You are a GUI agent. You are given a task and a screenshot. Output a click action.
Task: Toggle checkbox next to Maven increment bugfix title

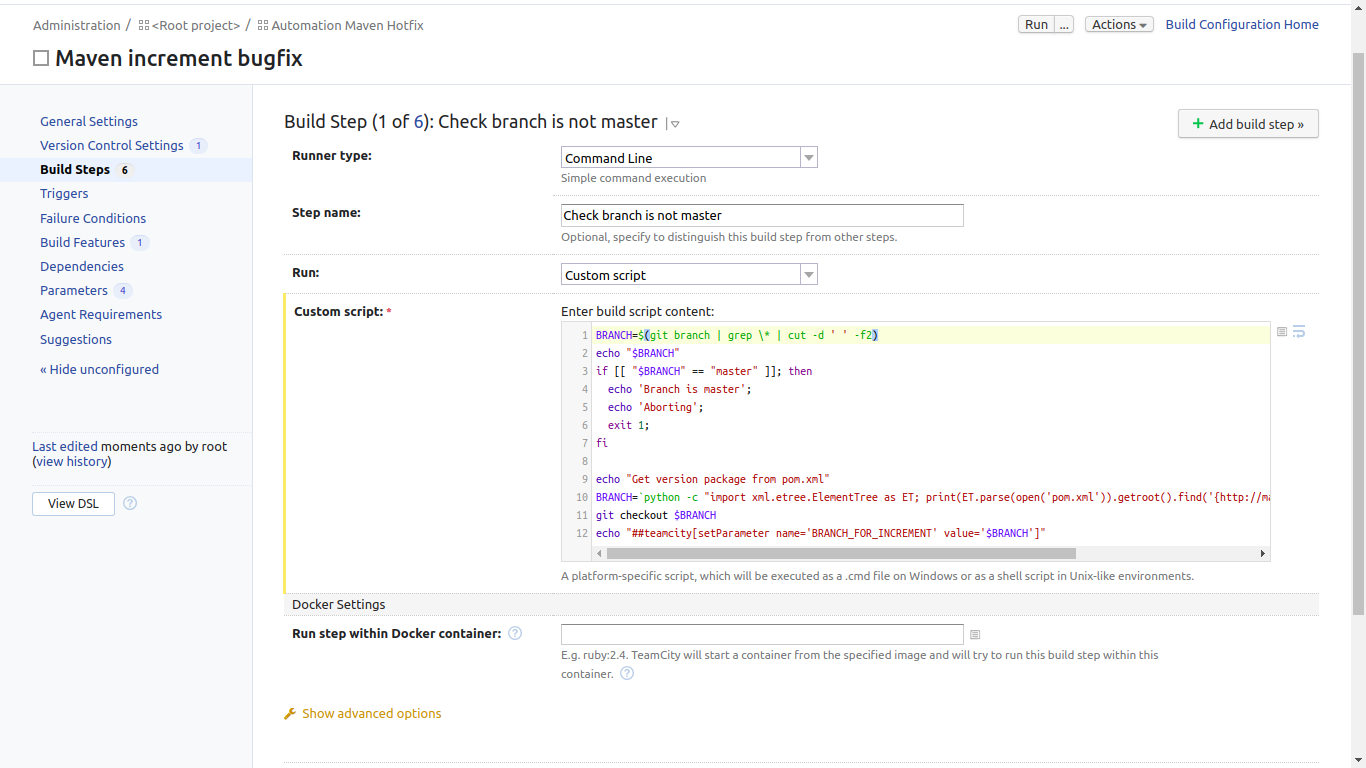pos(41,58)
